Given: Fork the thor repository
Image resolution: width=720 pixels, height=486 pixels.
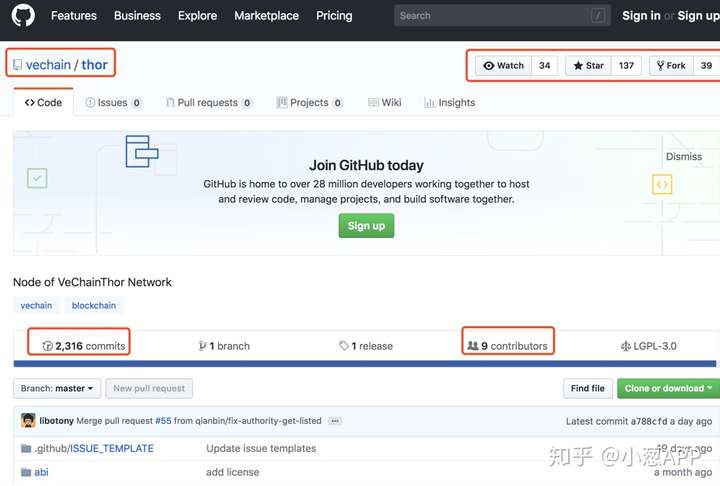Looking at the screenshot, I should coord(671,66).
